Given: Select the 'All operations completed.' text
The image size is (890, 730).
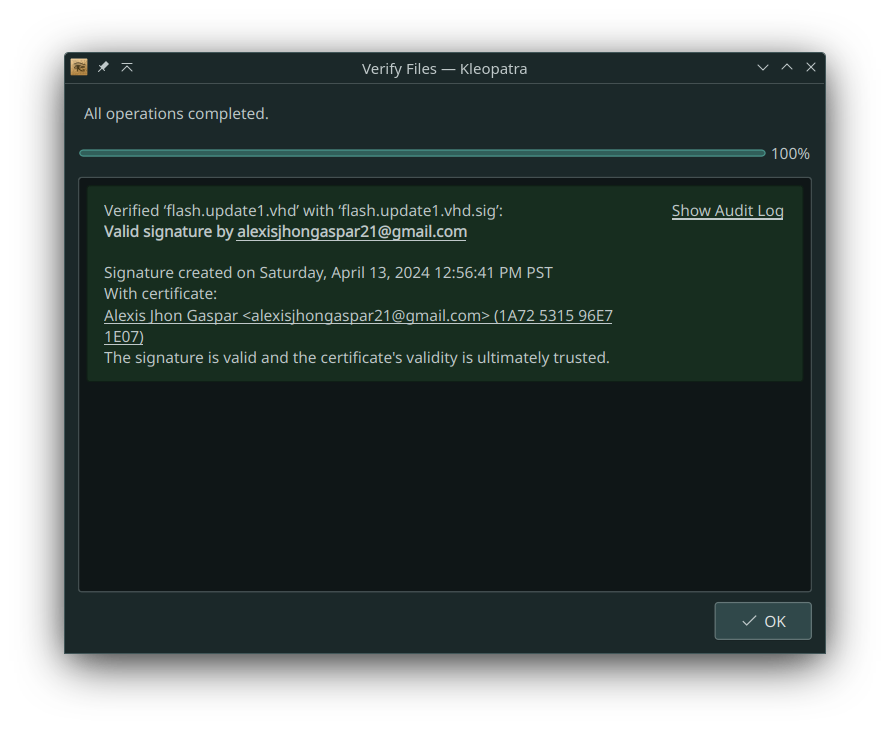Looking at the screenshot, I should (176, 114).
